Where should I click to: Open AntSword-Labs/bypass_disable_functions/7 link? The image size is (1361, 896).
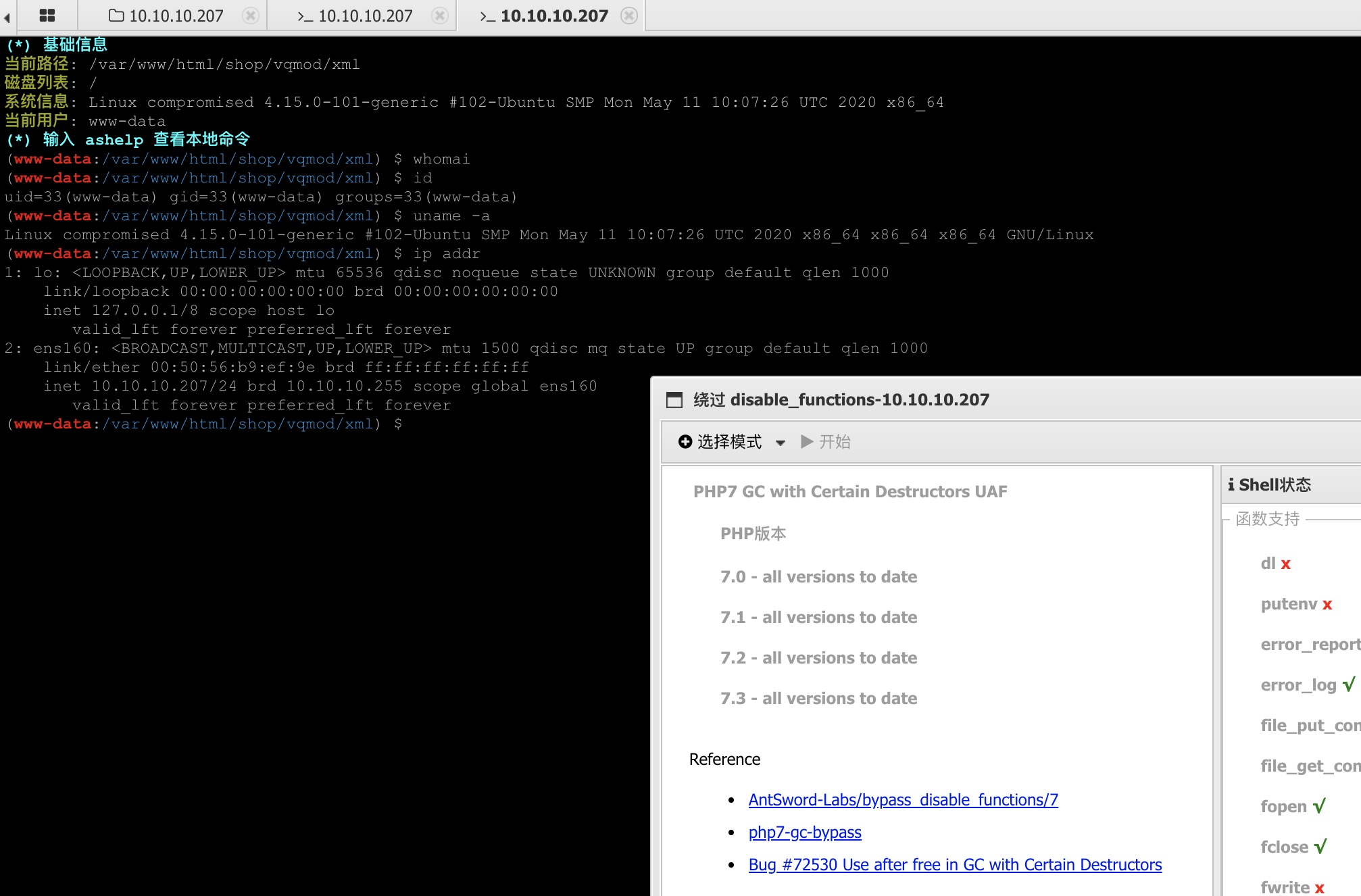pyautogui.click(x=903, y=800)
